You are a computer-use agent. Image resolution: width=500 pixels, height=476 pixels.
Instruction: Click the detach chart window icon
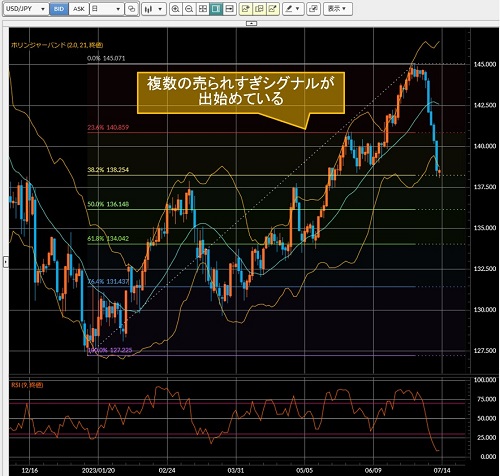(x=313, y=9)
